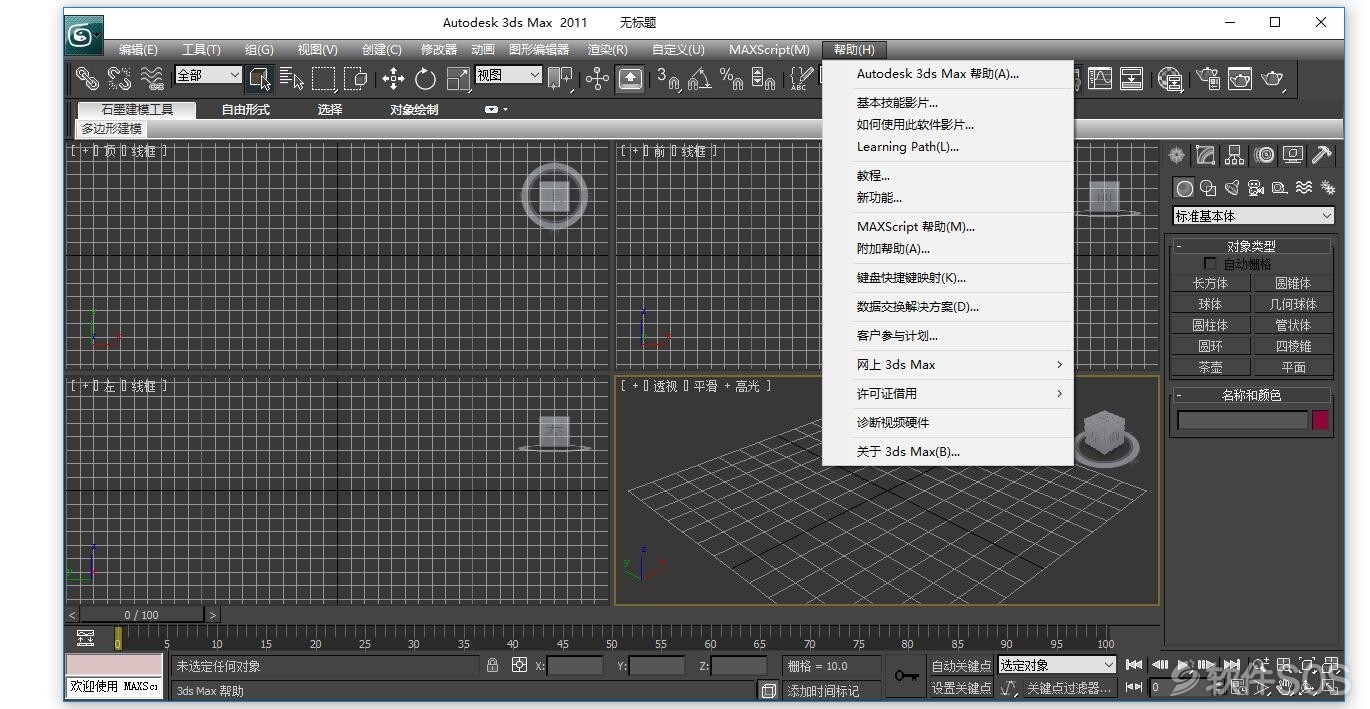
Task: Select the Link objects tool
Action: [x=88, y=78]
